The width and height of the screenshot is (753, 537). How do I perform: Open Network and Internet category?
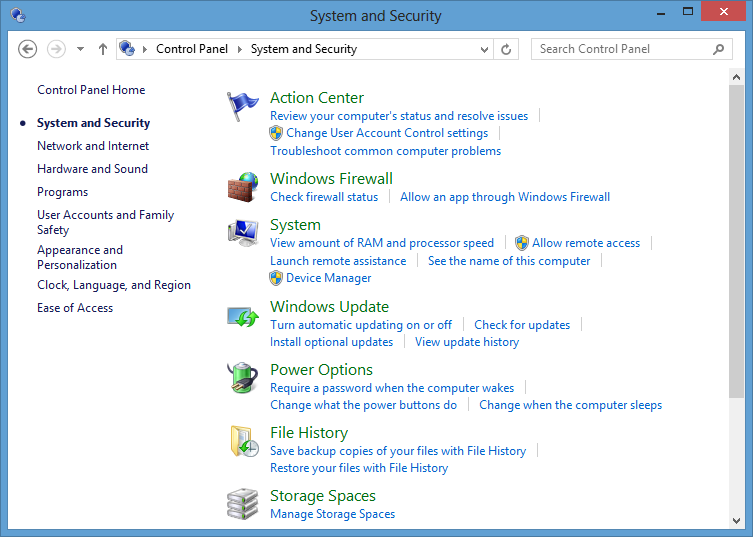pos(93,146)
